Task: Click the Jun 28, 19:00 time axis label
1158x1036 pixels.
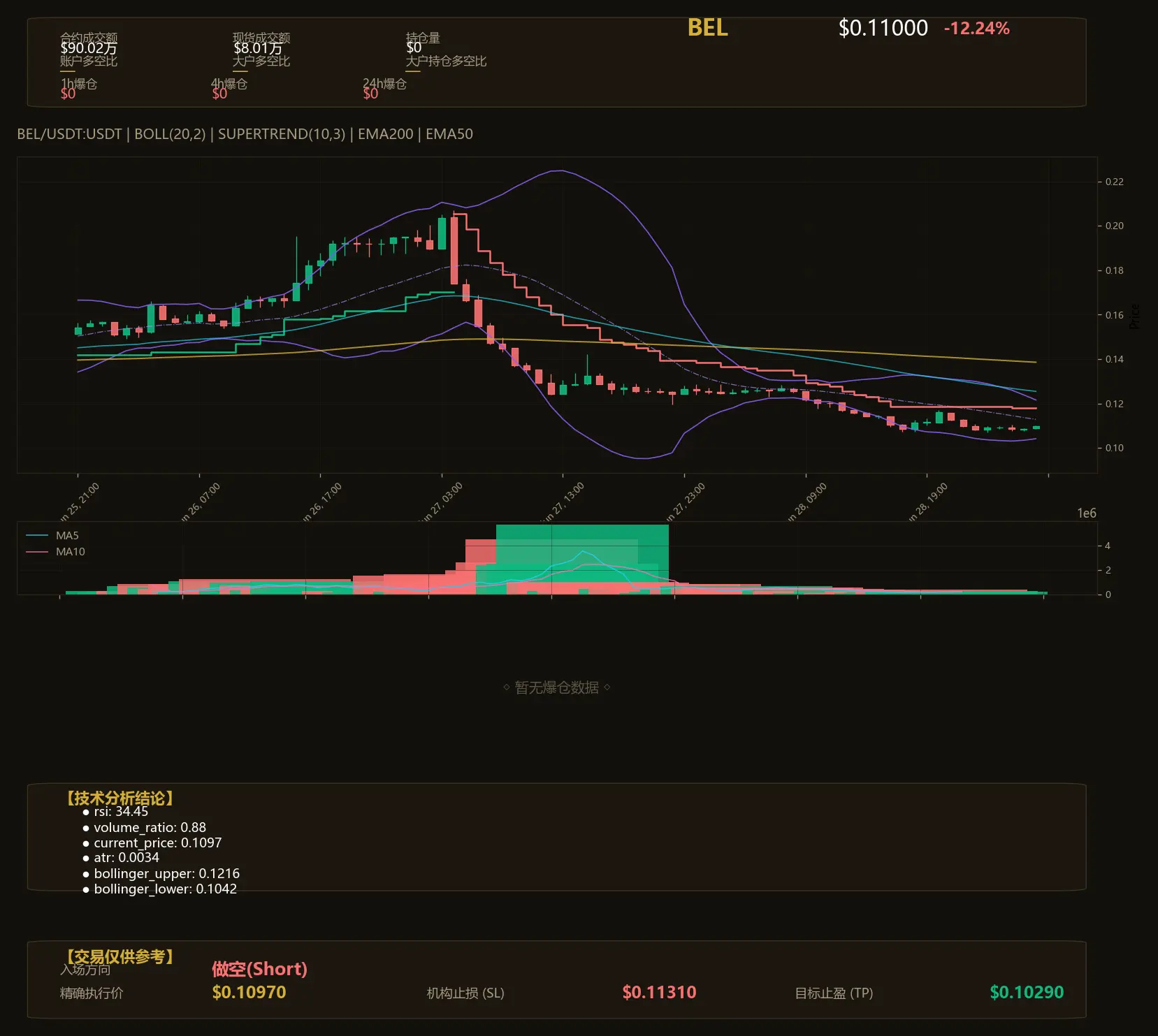Action: (927, 502)
